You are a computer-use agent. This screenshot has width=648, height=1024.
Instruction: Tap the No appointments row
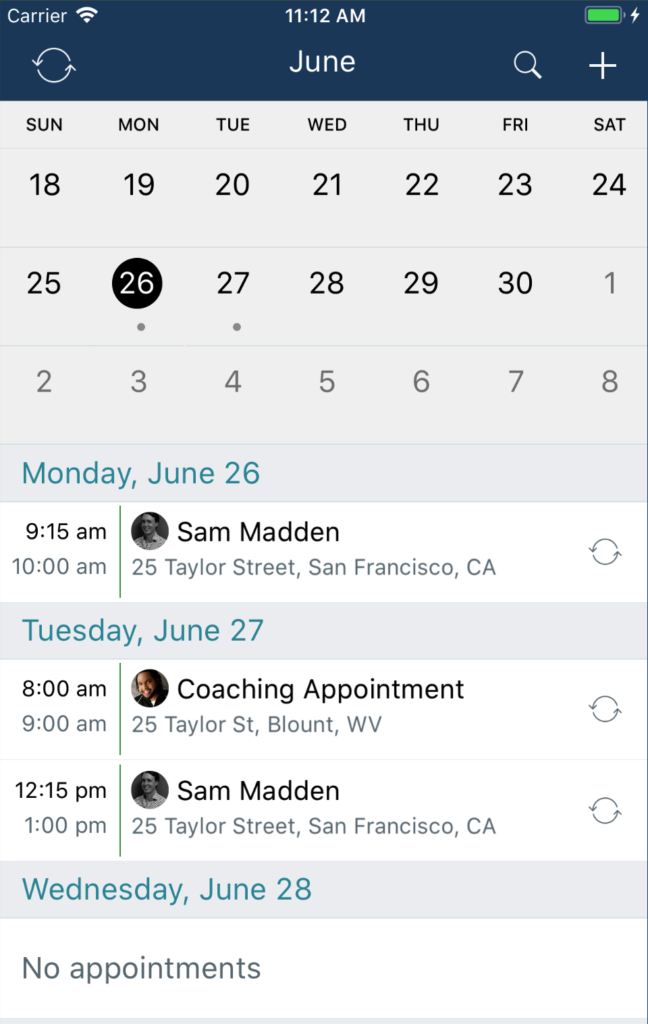pos(324,968)
